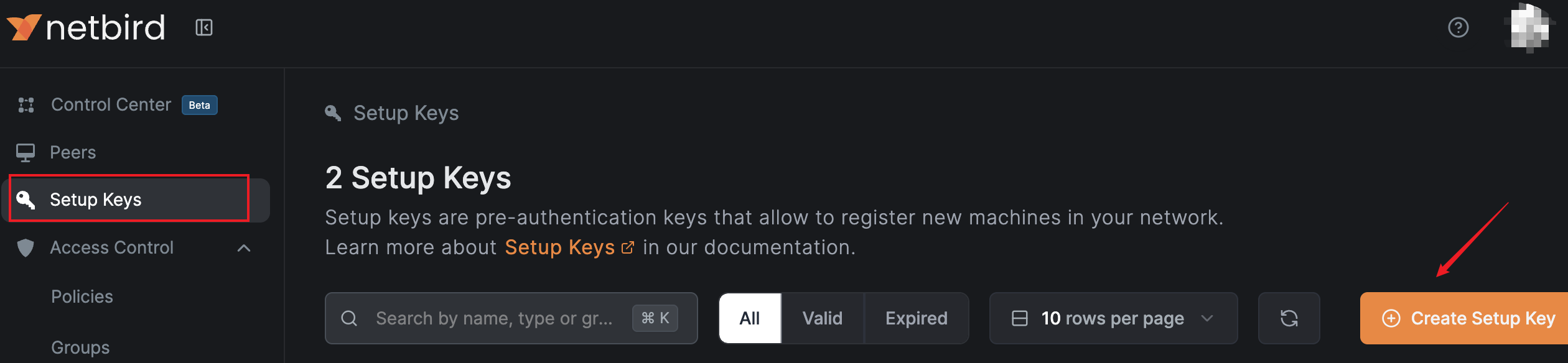Click the Peers monitor icon
Viewport: 1568px width, 363px height.
pyautogui.click(x=26, y=152)
